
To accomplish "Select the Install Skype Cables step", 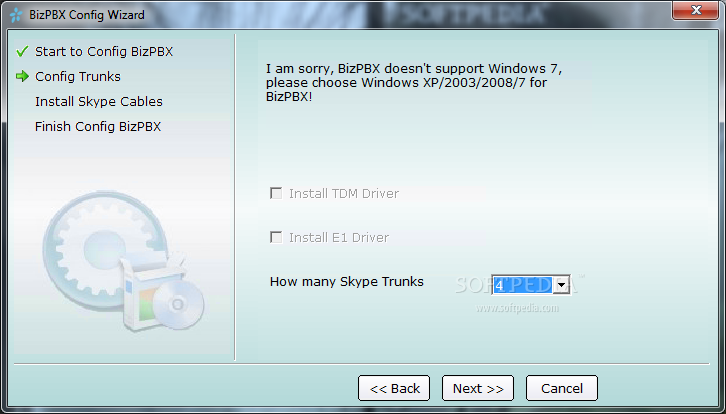I will pos(99,101).
